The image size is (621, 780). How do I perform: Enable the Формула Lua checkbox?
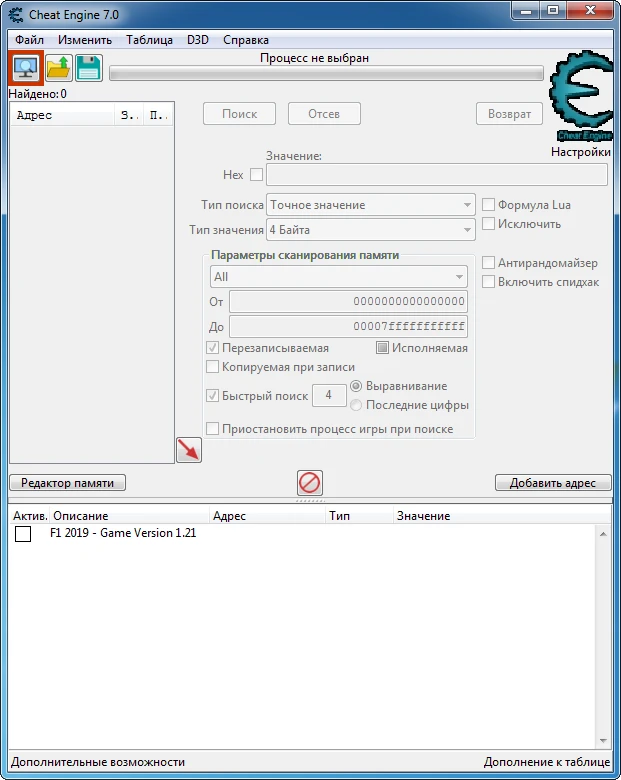[x=488, y=204]
